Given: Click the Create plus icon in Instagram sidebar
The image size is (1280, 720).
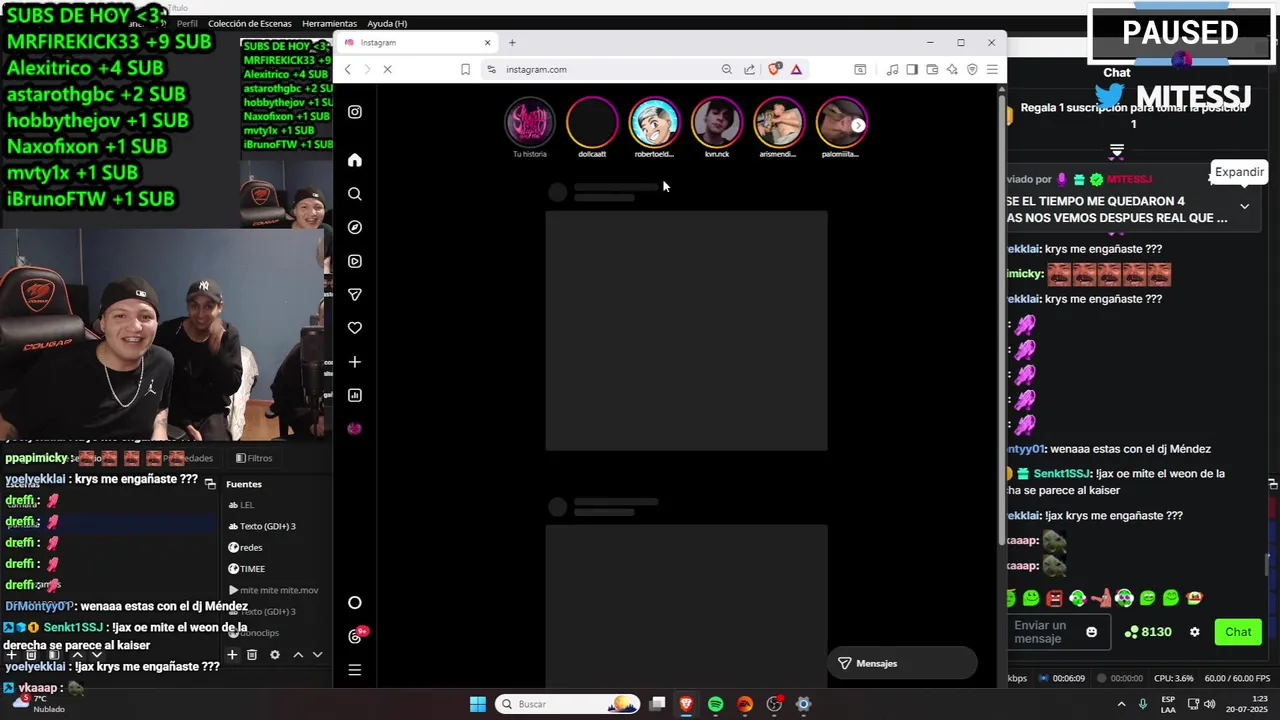Looking at the screenshot, I should (x=354, y=362).
